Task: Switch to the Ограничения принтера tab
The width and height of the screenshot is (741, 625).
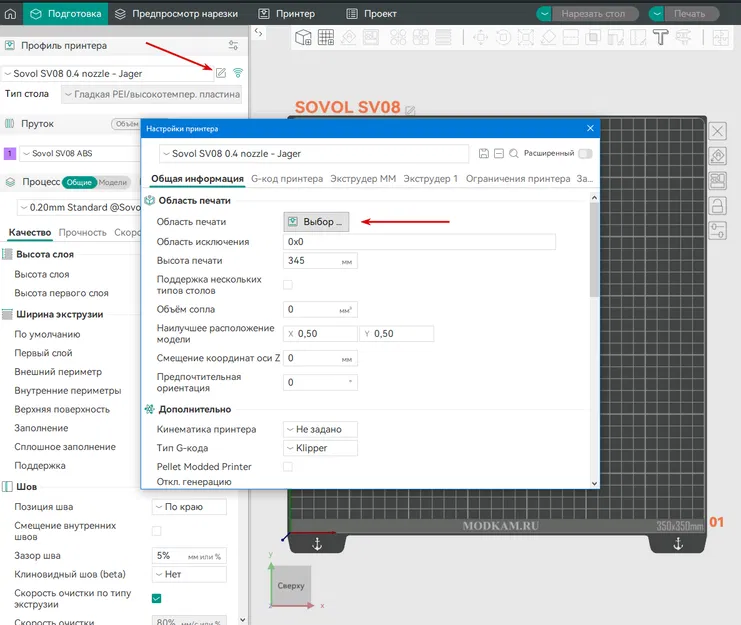Action: point(518,179)
